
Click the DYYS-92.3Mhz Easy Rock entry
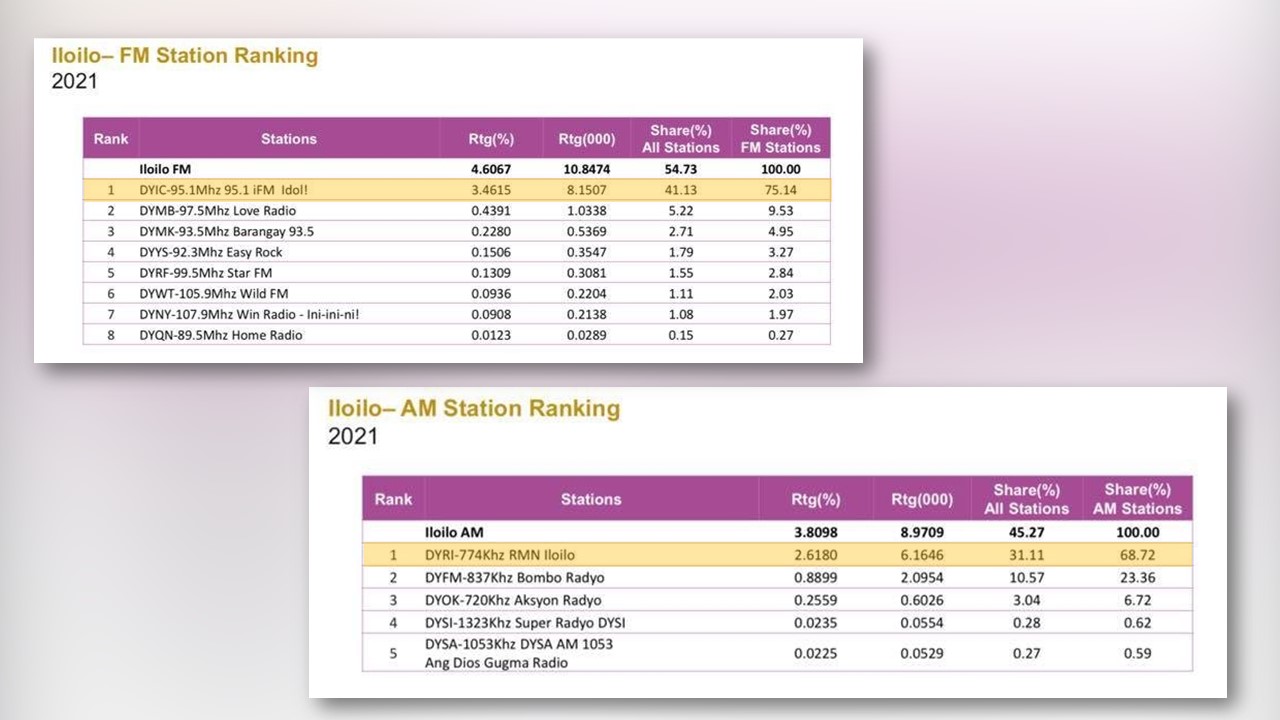tap(211, 252)
